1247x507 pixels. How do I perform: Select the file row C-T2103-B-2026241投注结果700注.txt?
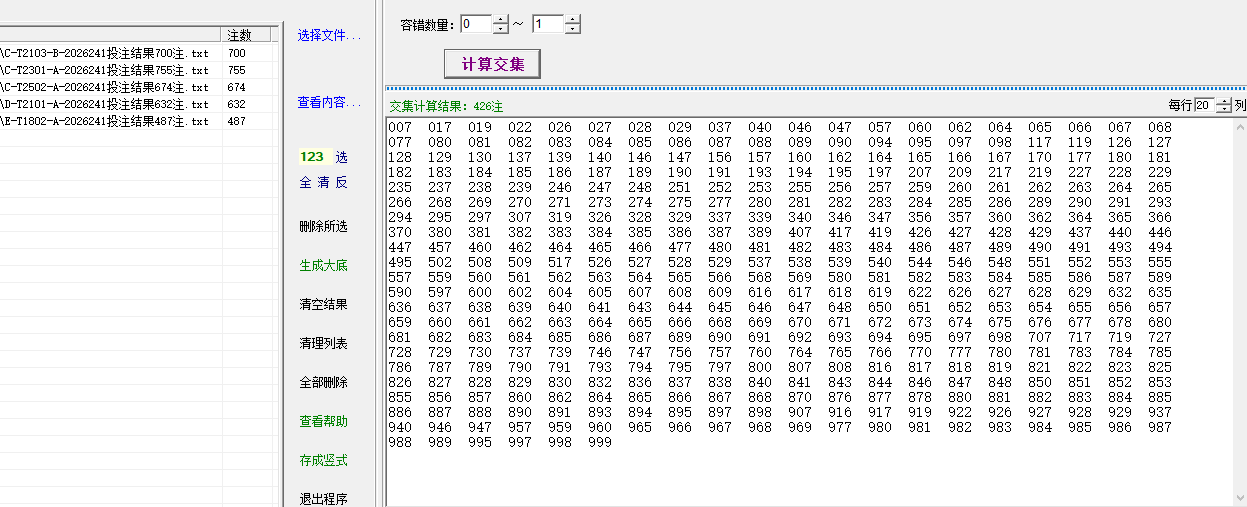tap(139, 53)
